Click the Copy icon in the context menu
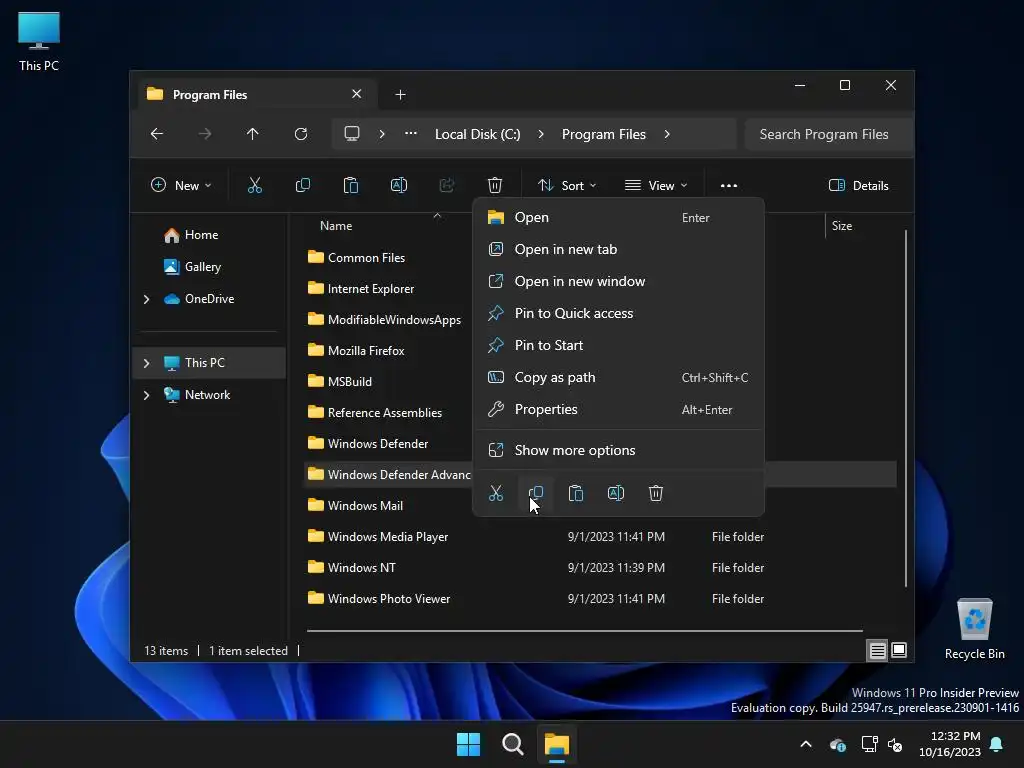The image size is (1024, 768). [536, 493]
